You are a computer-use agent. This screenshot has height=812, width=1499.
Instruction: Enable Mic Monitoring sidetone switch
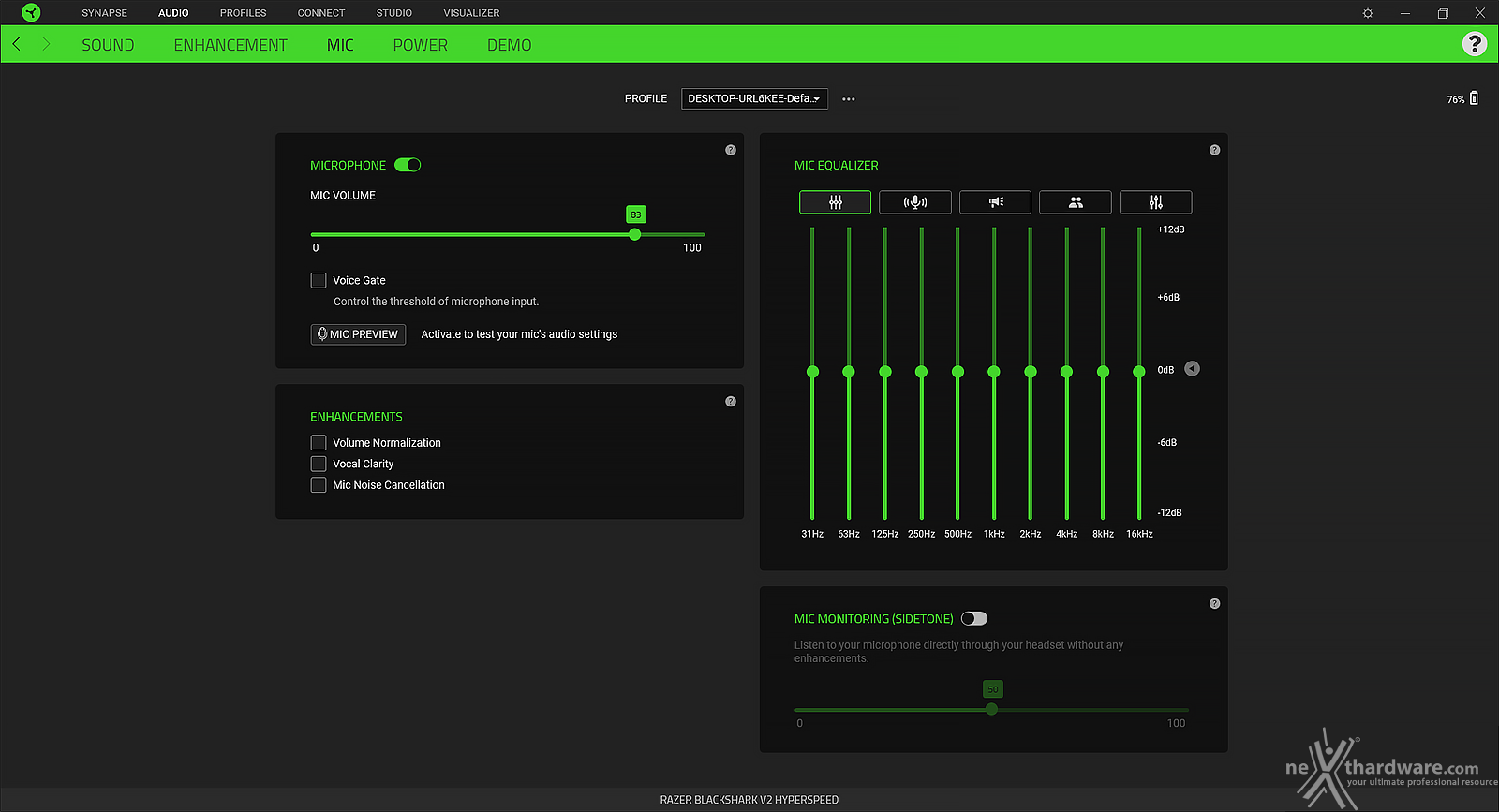(x=974, y=618)
